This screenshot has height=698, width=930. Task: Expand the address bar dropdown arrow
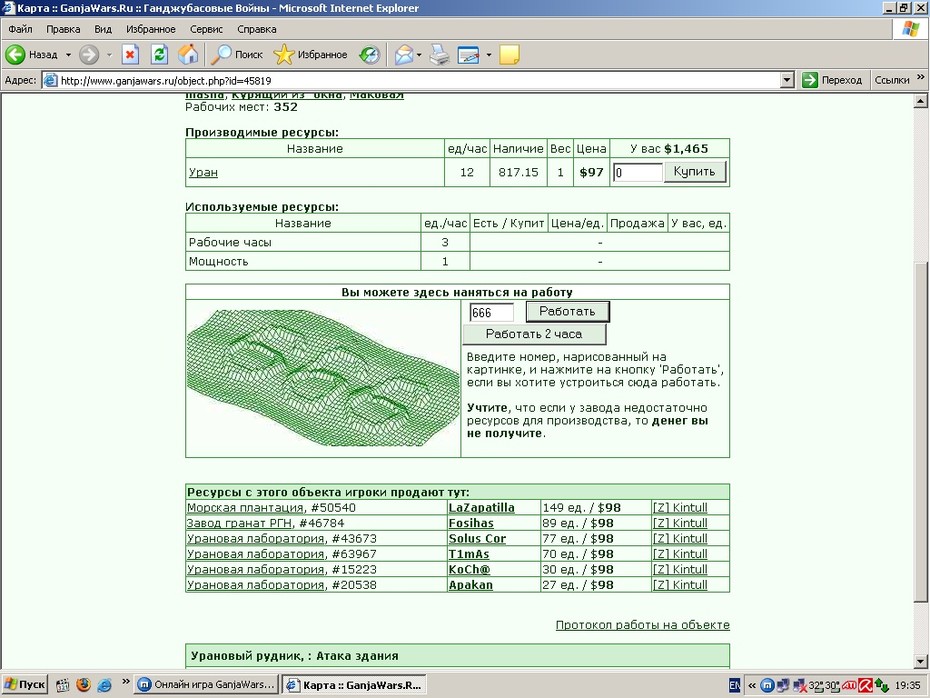click(786, 80)
